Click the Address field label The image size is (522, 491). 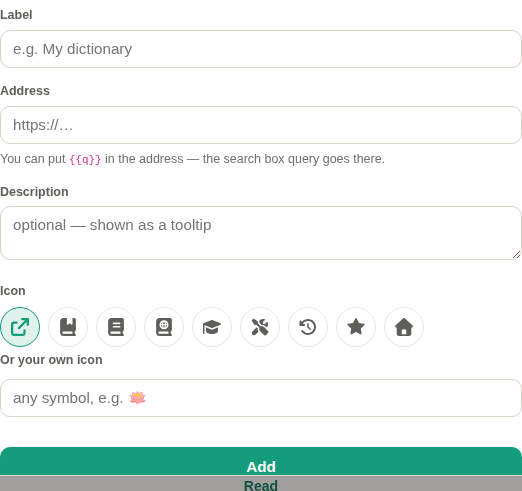(x=25, y=91)
